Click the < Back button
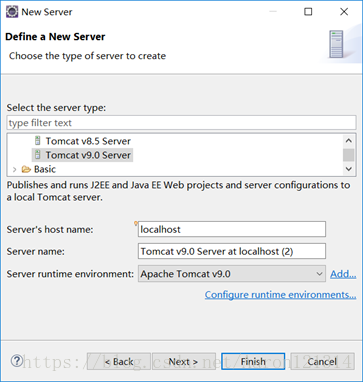Image resolution: width=363 pixels, height=382 pixels. pos(119,362)
